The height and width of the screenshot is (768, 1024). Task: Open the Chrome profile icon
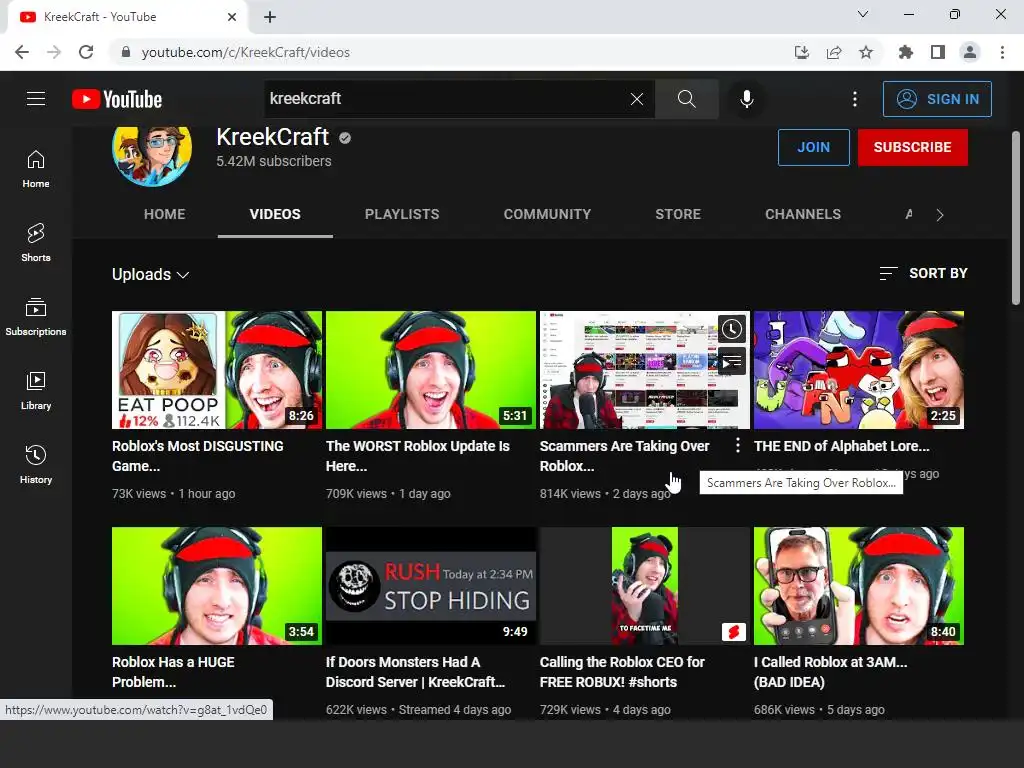970,52
